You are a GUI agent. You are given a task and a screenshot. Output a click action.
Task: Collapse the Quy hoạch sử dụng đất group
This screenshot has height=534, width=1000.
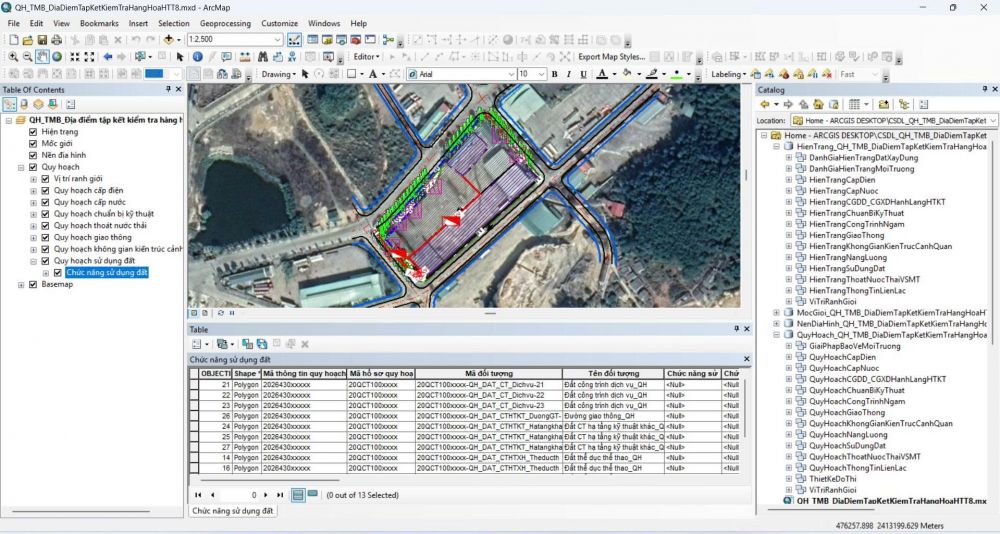pos(33,261)
